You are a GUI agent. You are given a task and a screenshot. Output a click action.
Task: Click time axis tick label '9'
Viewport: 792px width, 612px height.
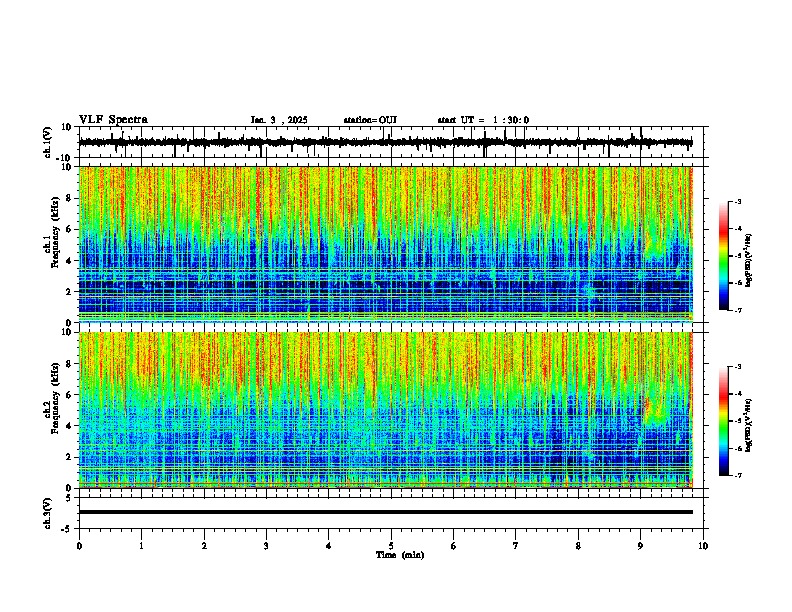coord(640,546)
